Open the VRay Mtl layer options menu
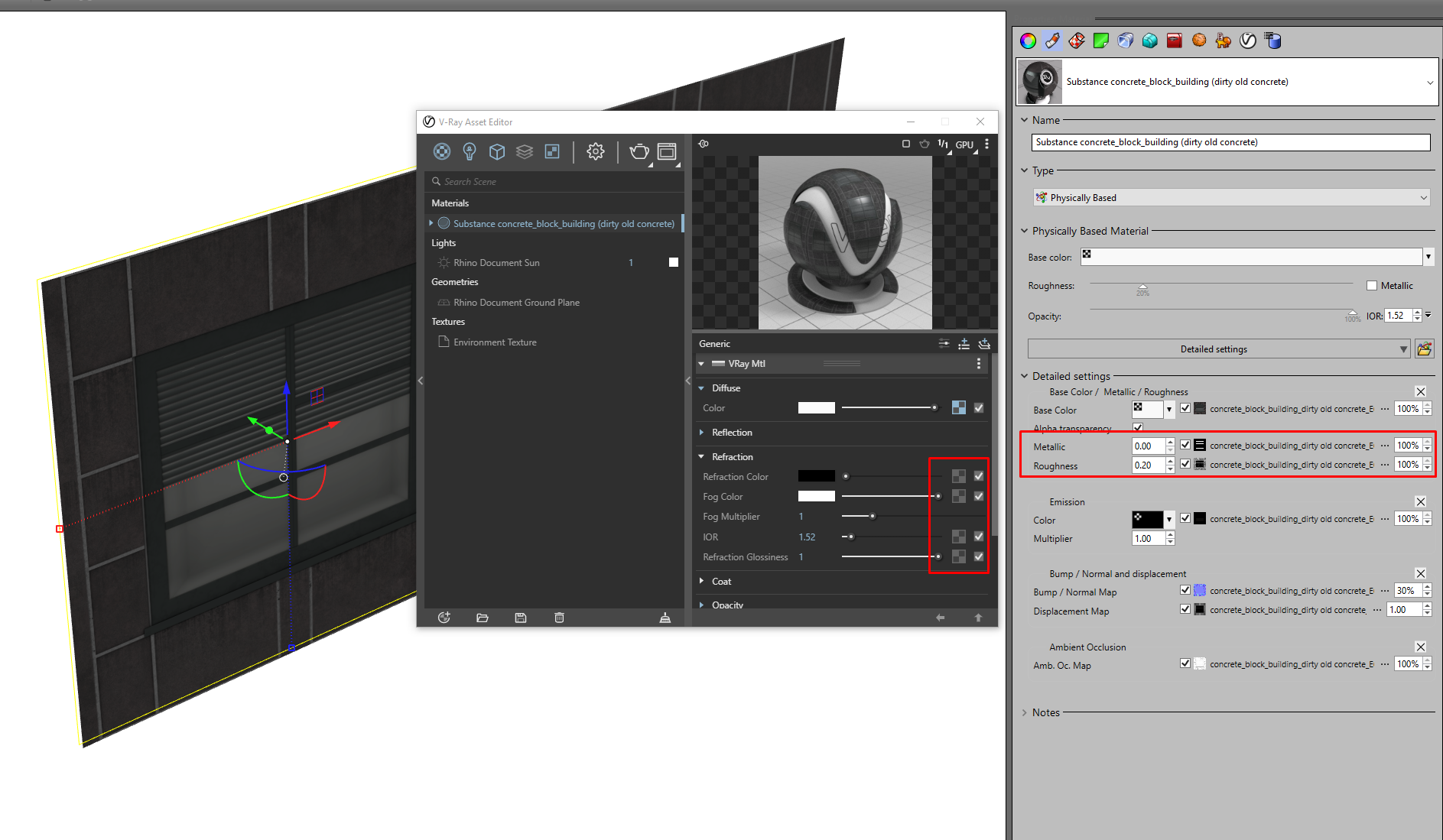1443x840 pixels. [979, 364]
